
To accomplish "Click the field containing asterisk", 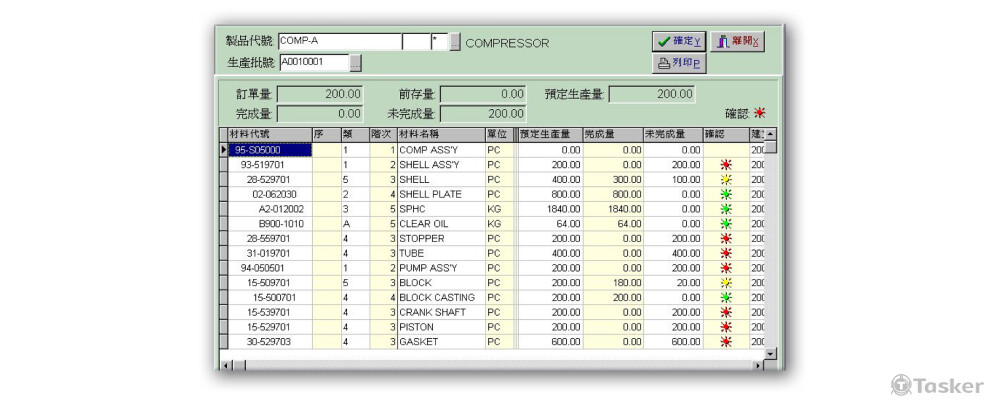I will (439, 42).
